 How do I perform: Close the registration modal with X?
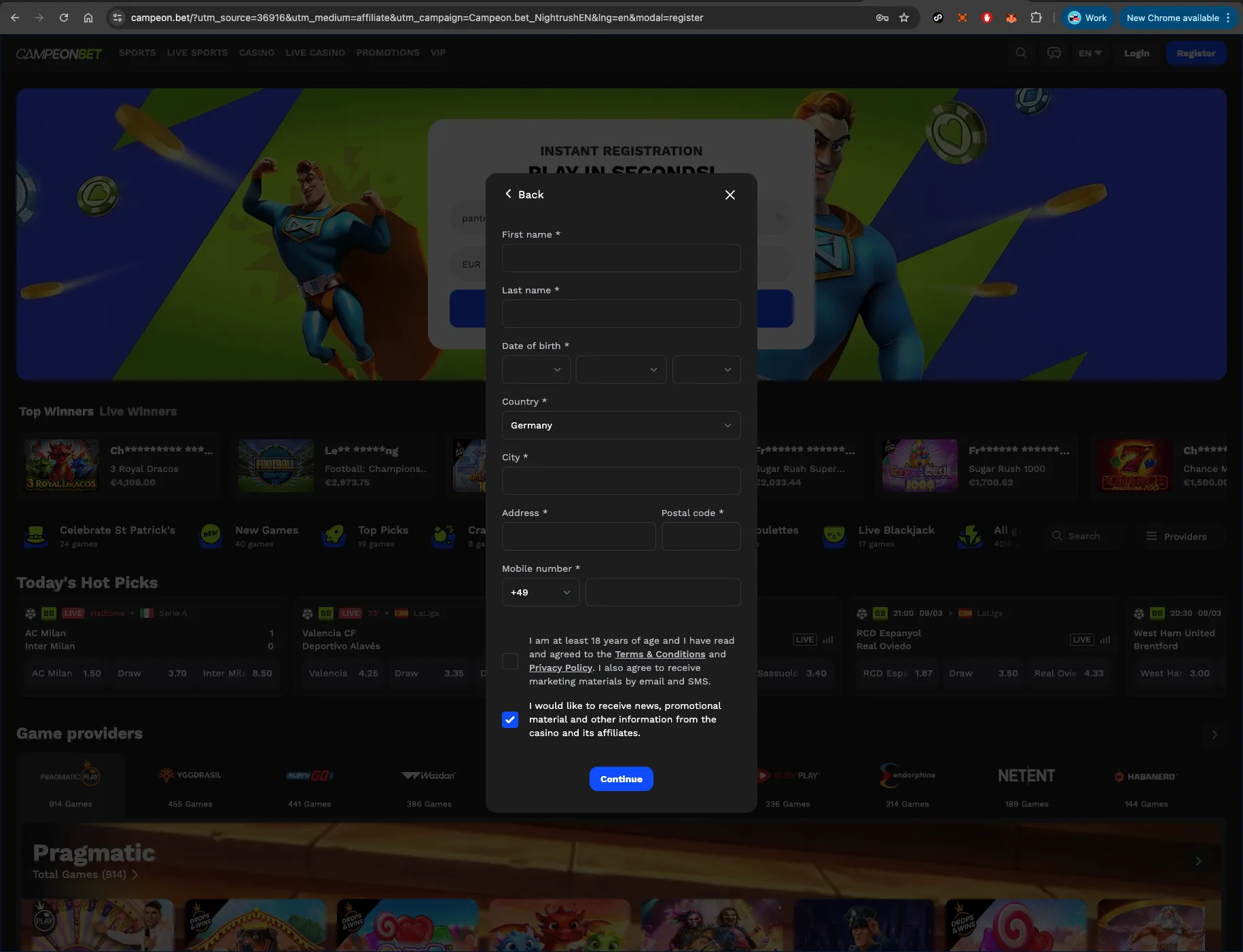tap(730, 195)
